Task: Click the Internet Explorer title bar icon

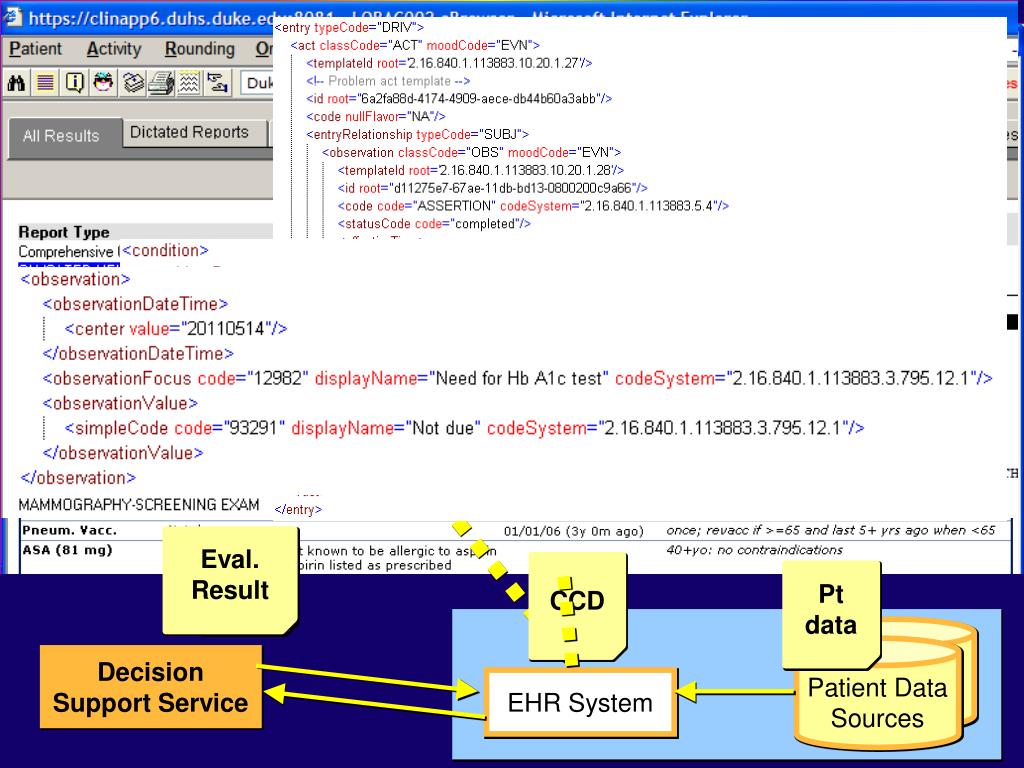Action: (x=13, y=18)
